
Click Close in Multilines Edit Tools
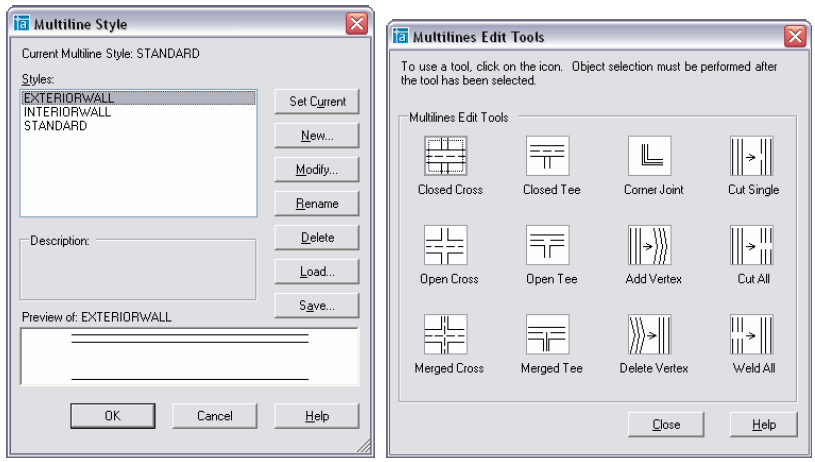(666, 425)
